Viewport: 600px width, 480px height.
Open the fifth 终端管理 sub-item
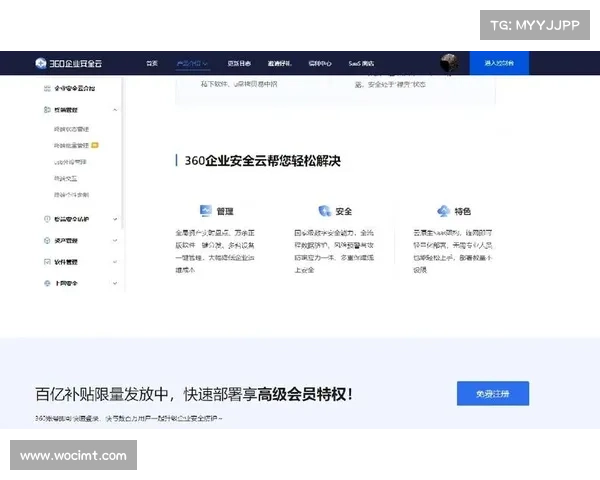pos(72,195)
